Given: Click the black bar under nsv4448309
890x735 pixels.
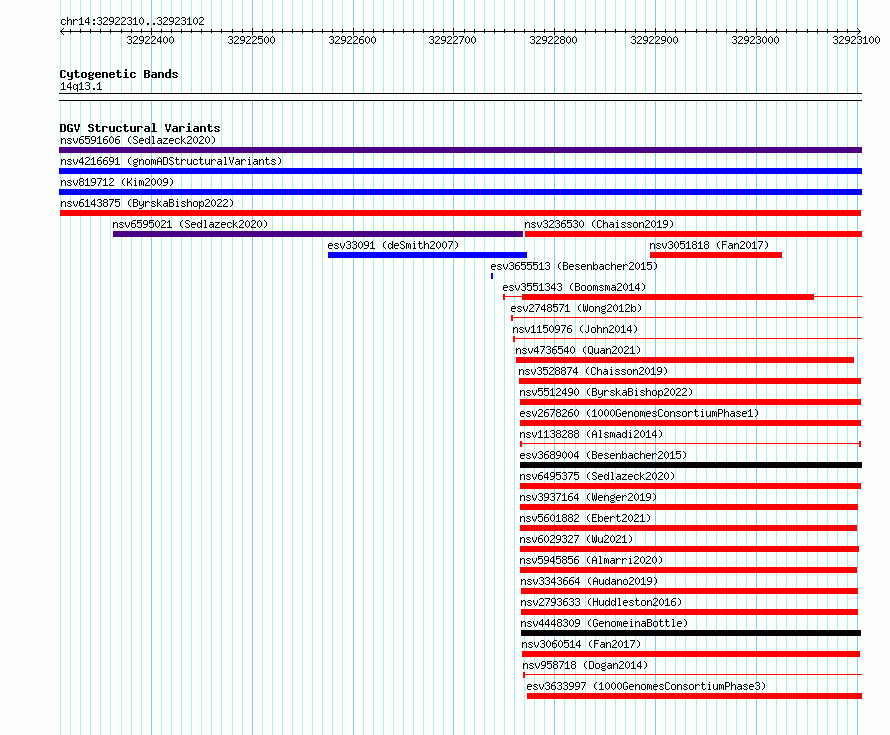Looking at the screenshot, I should [x=691, y=633].
